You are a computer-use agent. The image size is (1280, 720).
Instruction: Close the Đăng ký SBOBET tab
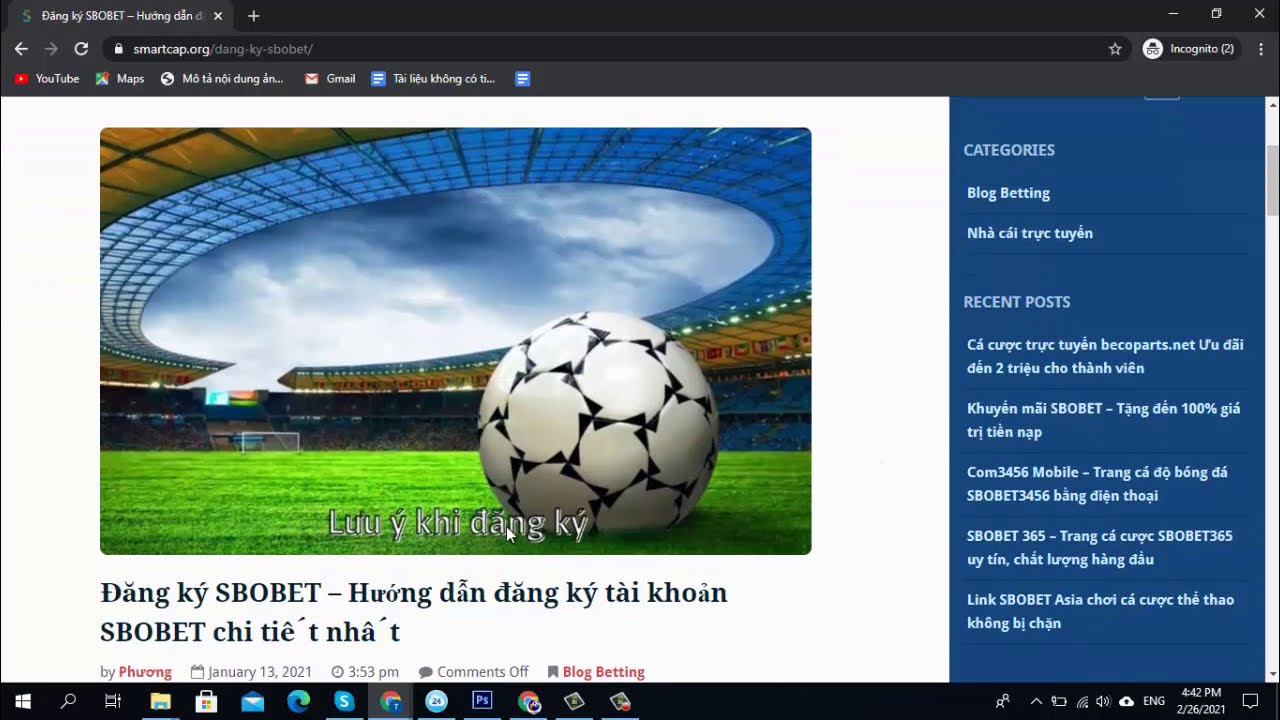point(218,16)
